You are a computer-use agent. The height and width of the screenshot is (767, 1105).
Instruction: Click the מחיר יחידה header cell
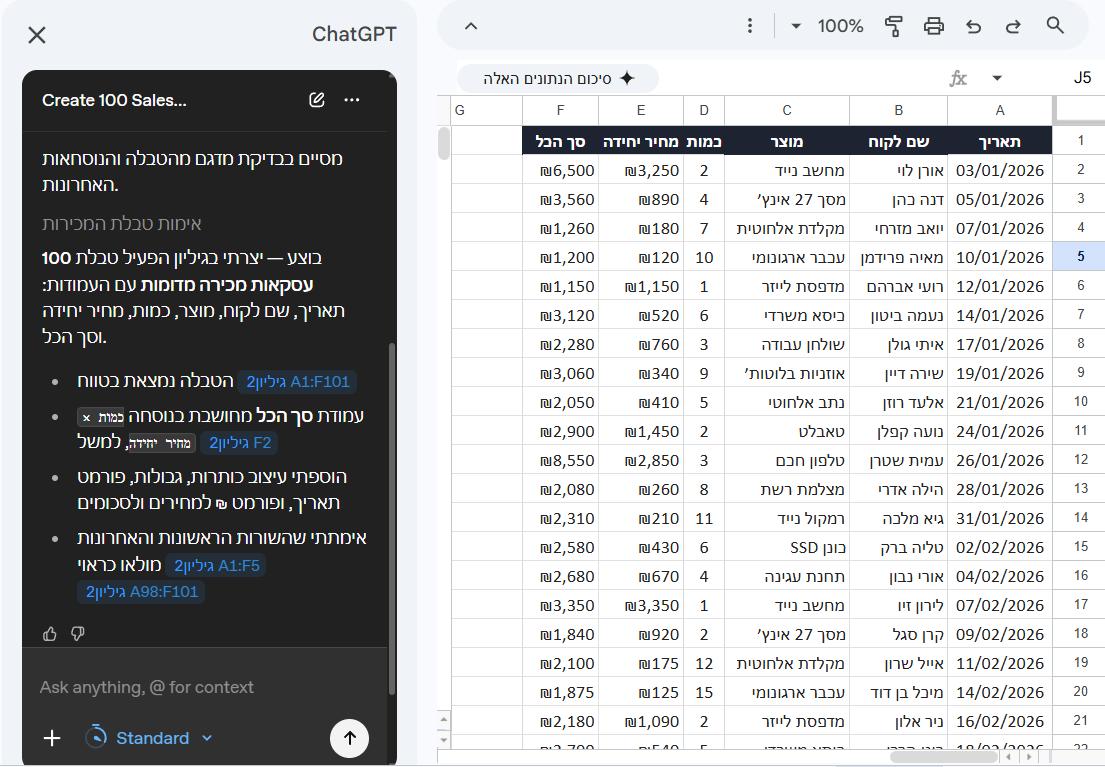point(641,141)
